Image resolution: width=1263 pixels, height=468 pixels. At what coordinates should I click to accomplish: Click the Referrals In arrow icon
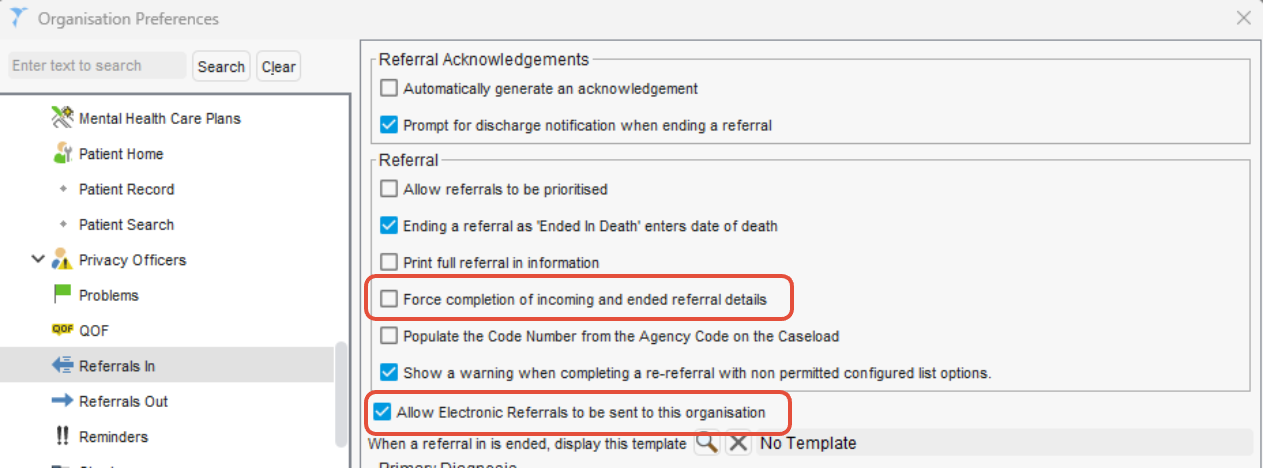[63, 366]
